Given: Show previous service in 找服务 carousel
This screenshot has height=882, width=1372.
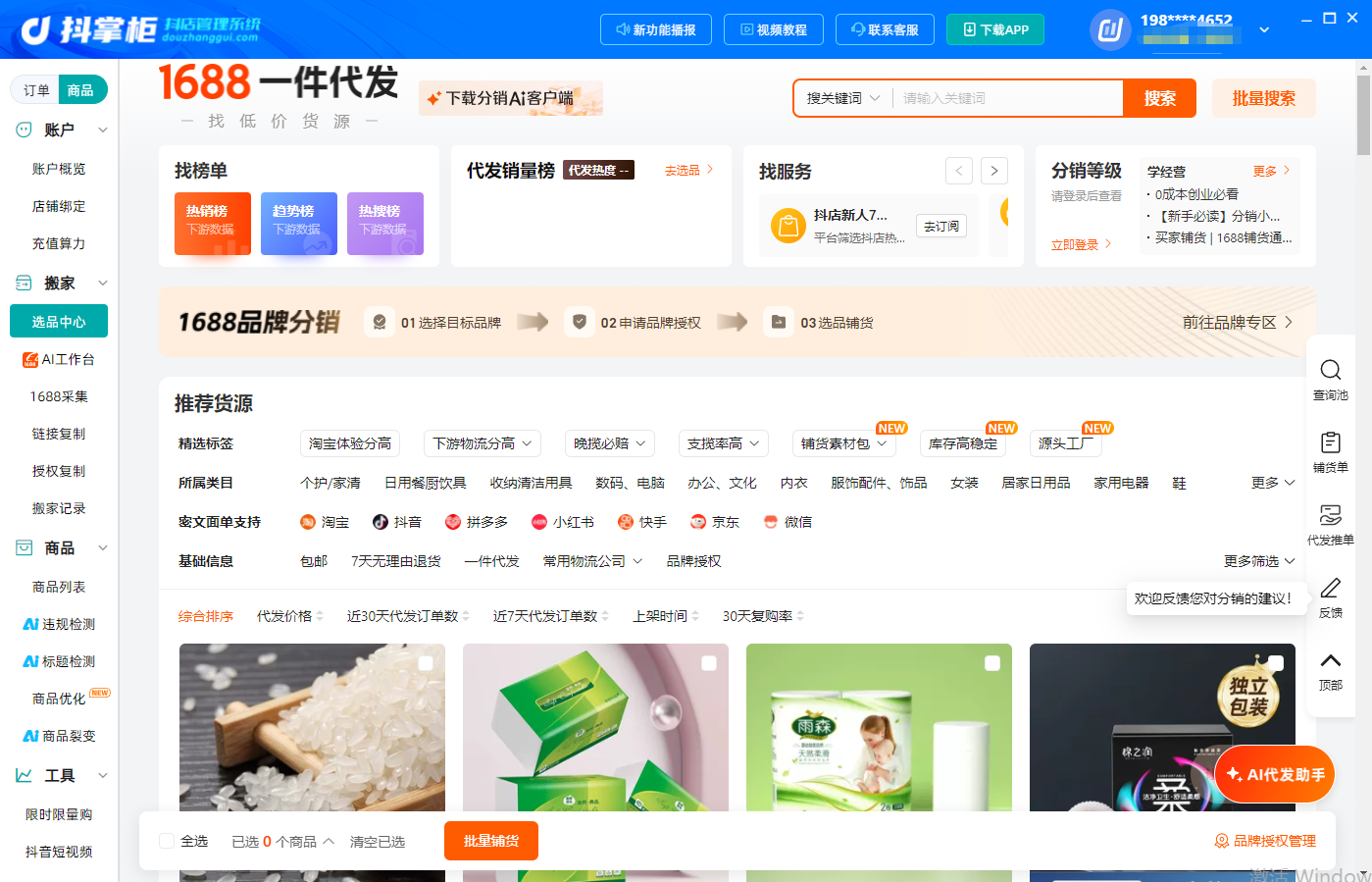Looking at the screenshot, I should click(959, 171).
